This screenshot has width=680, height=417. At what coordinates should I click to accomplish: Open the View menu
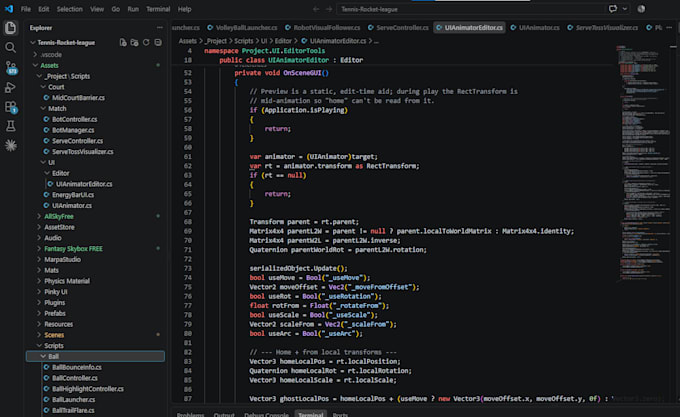(x=97, y=9)
